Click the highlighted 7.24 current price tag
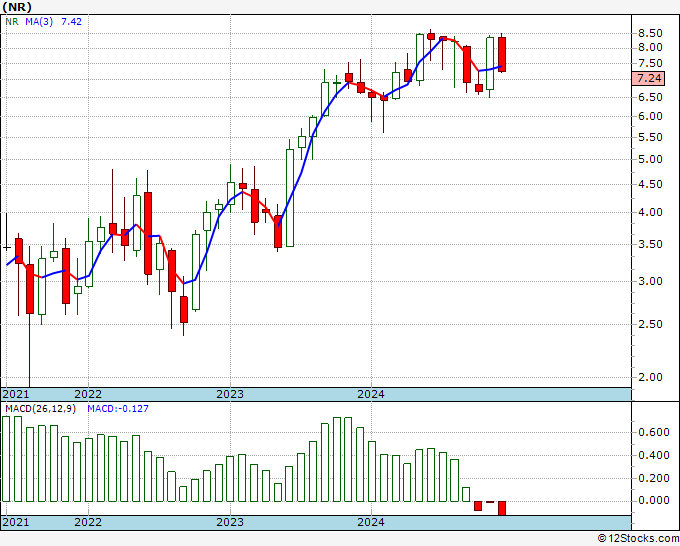This screenshot has height=546, width=680. [649, 78]
